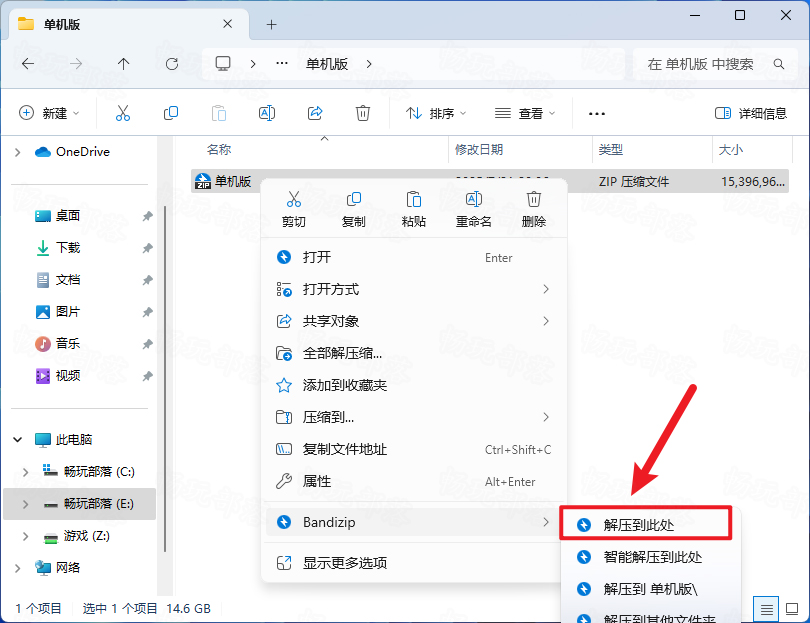
Task: Click 显示更多选项 in the context menu
Action: [x=413, y=563]
